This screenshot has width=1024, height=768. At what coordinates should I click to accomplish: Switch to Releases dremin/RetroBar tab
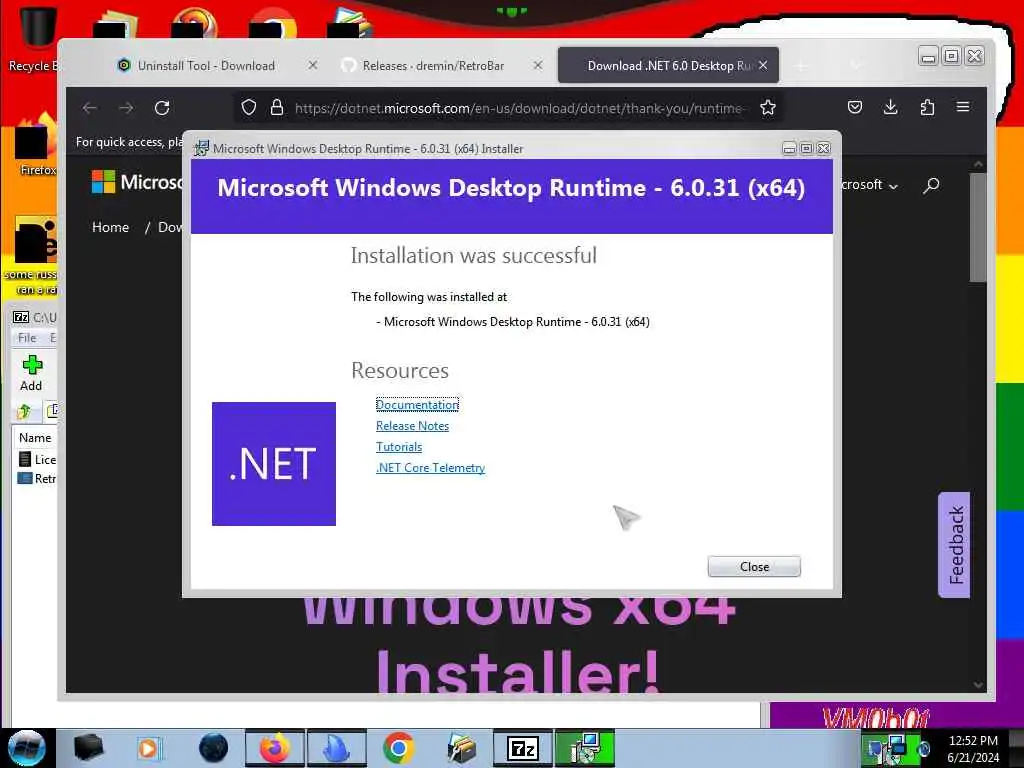[433, 65]
